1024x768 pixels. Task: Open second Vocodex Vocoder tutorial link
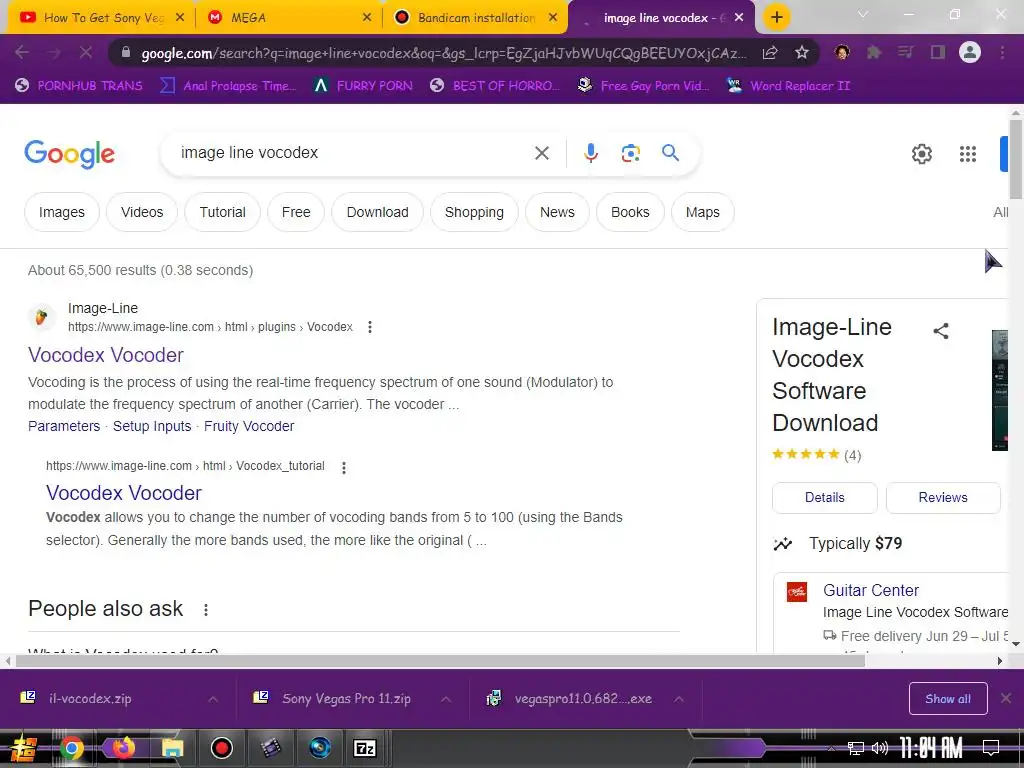point(124,493)
